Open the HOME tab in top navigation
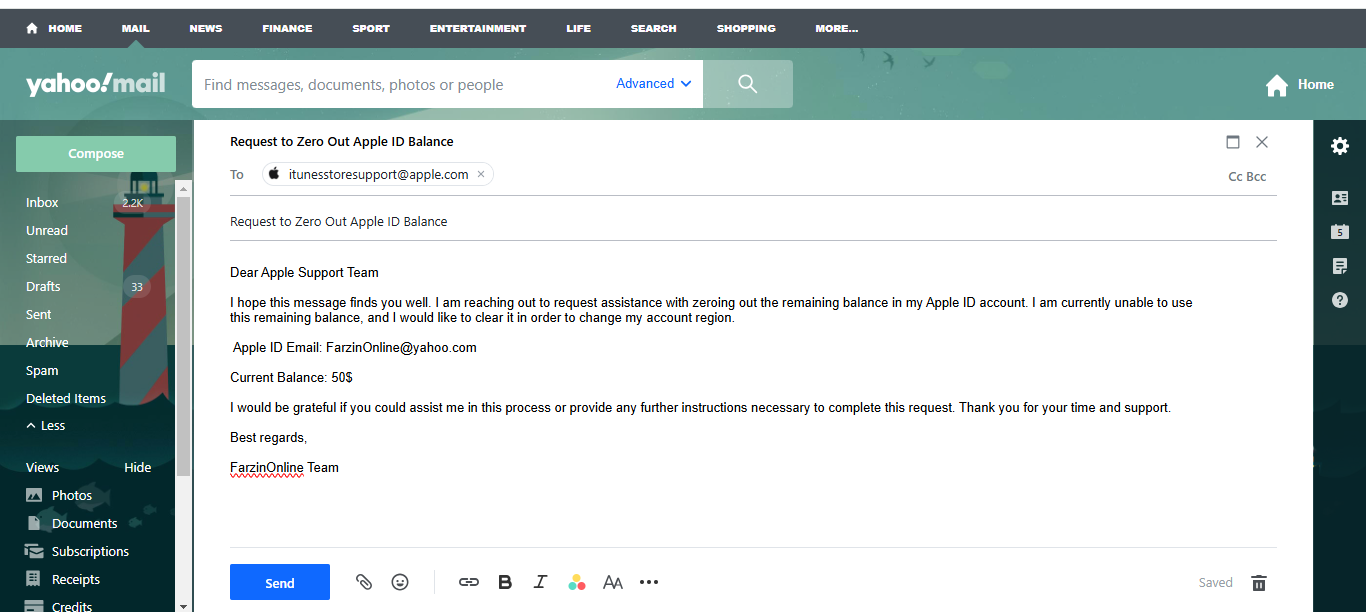This screenshot has height=612, width=1366. click(x=54, y=28)
